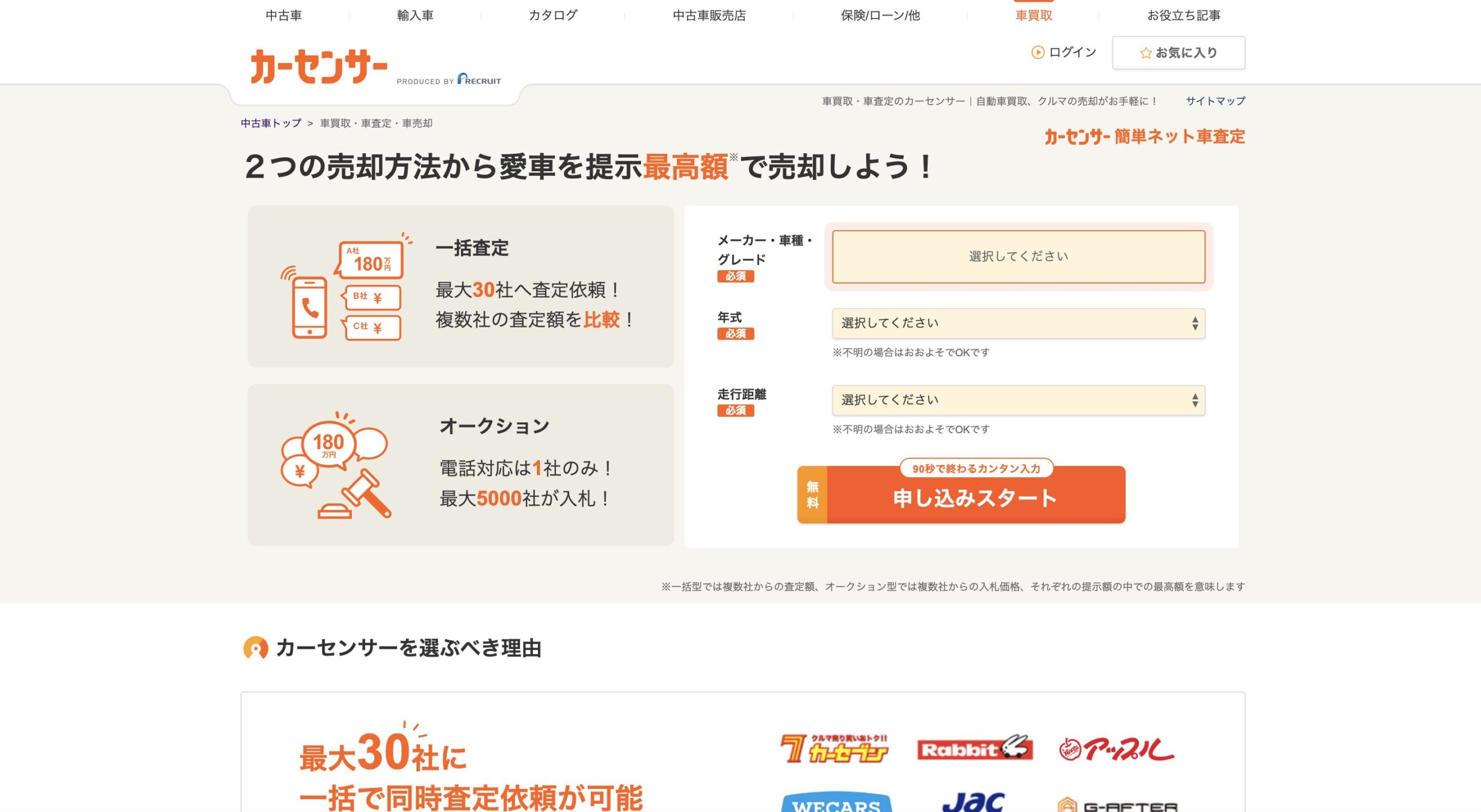The height and width of the screenshot is (812, 1481).
Task: Click the Recruit logo beside Carsensor
Action: click(x=479, y=79)
